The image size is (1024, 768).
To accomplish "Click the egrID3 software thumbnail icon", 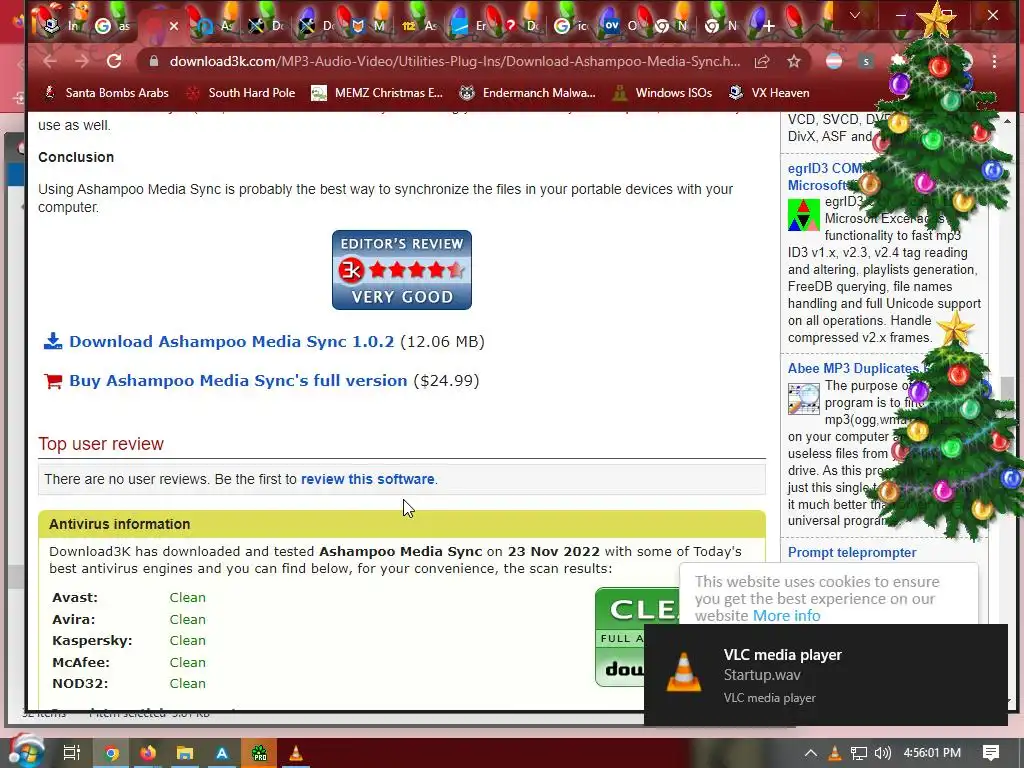I will click(x=803, y=215).
